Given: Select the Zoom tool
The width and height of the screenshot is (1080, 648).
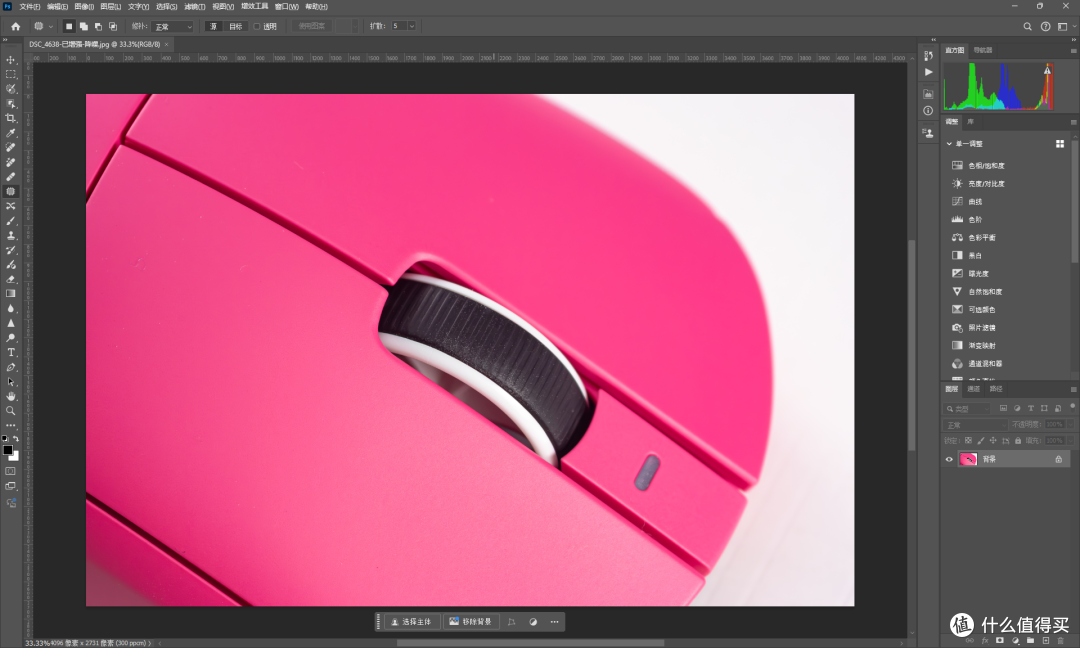Looking at the screenshot, I should pos(10,410).
